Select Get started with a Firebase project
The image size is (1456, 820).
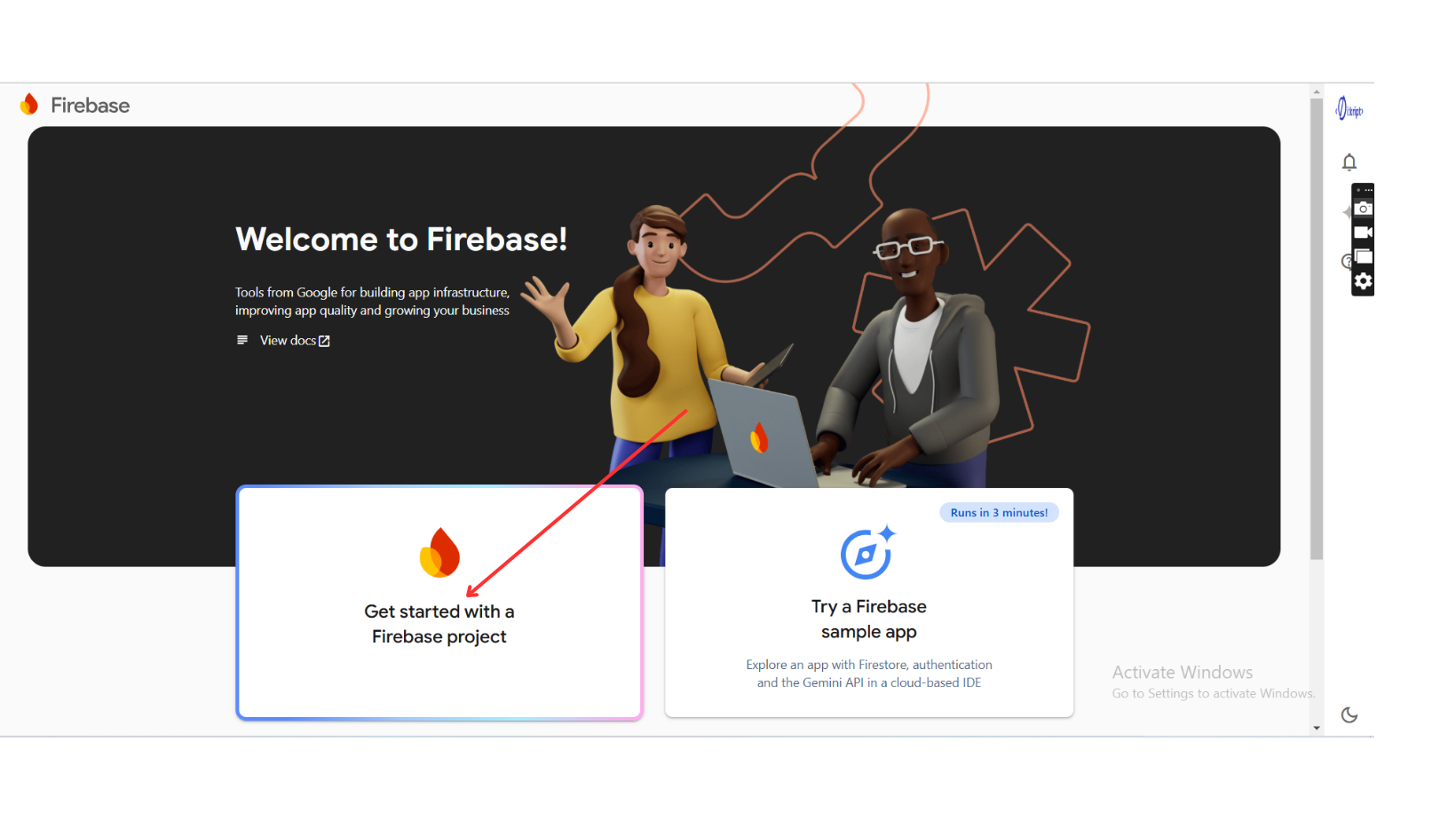pos(439,603)
